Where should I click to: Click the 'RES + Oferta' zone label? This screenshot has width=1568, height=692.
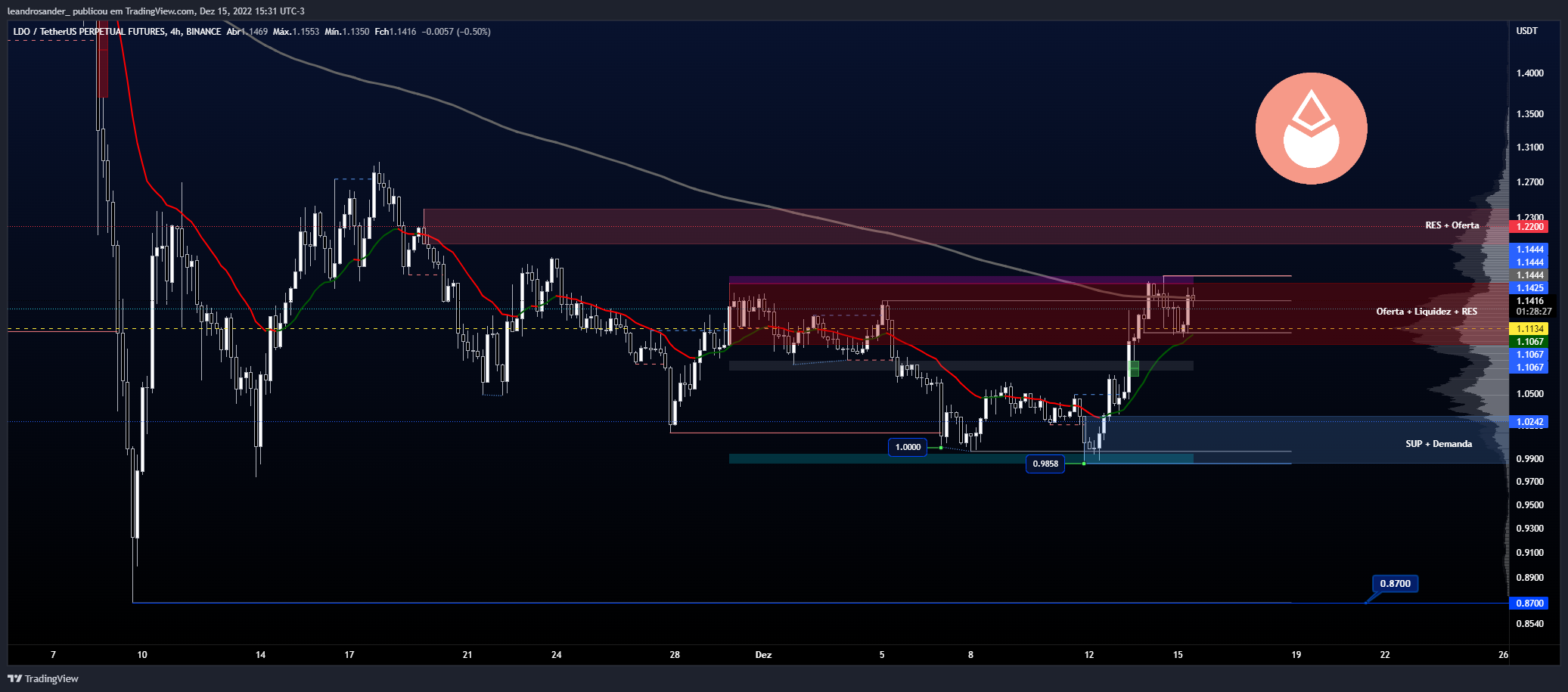(x=1452, y=225)
